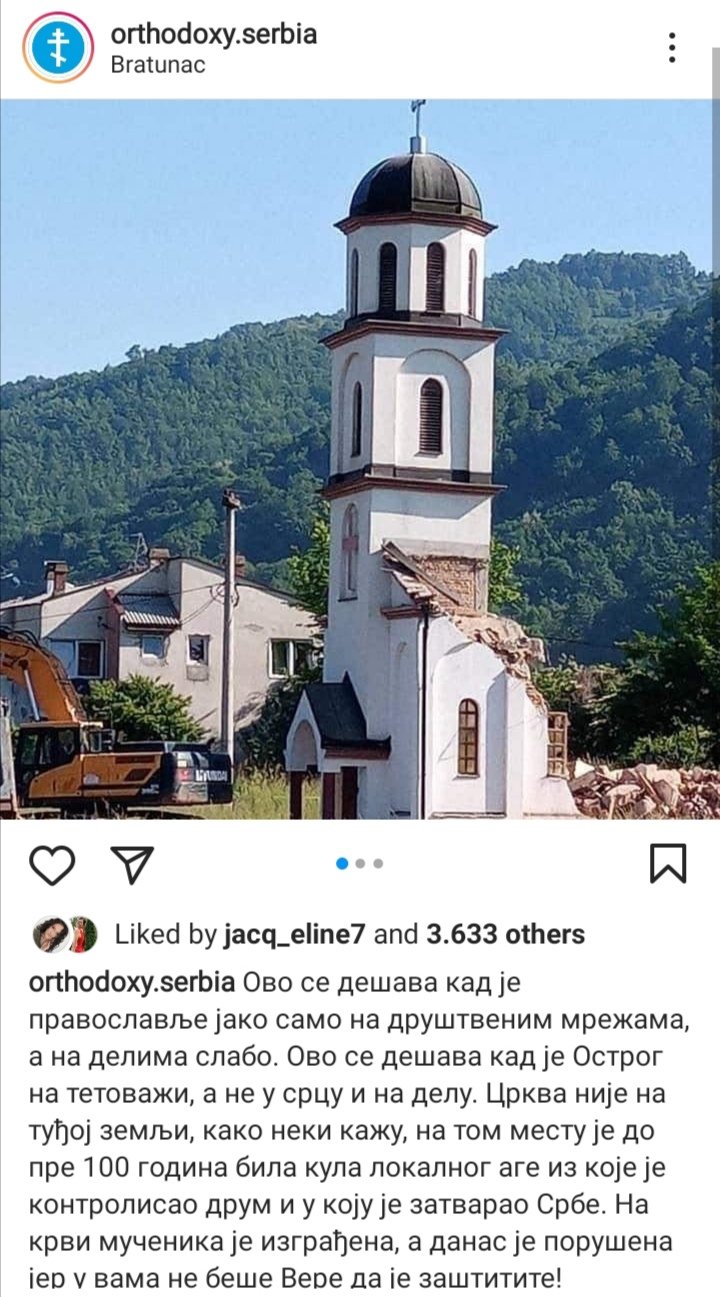Tap the liker avatar thumbnails
Viewport: 720px width, 1297px height.
(64, 934)
